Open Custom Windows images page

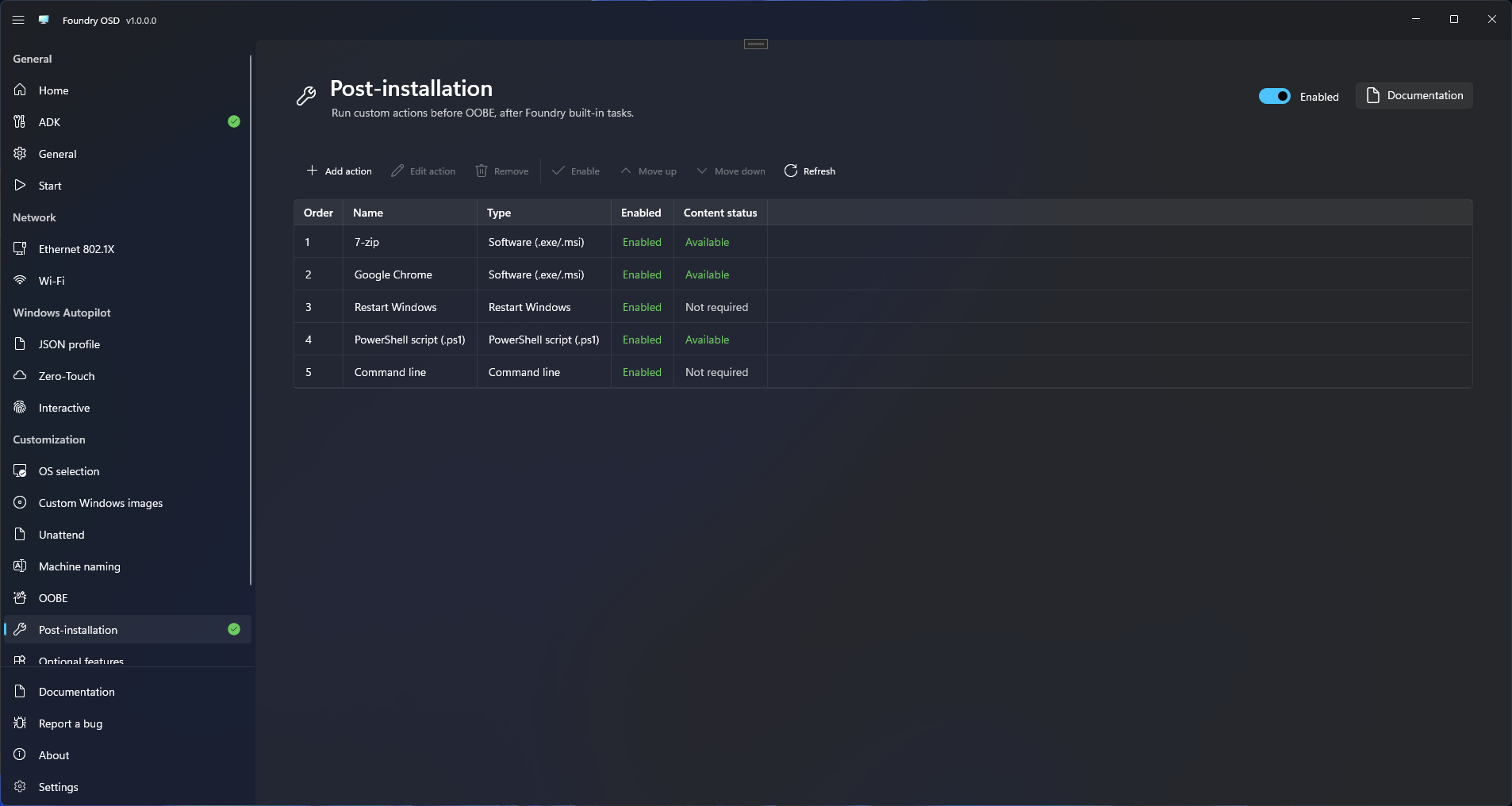click(x=127, y=503)
